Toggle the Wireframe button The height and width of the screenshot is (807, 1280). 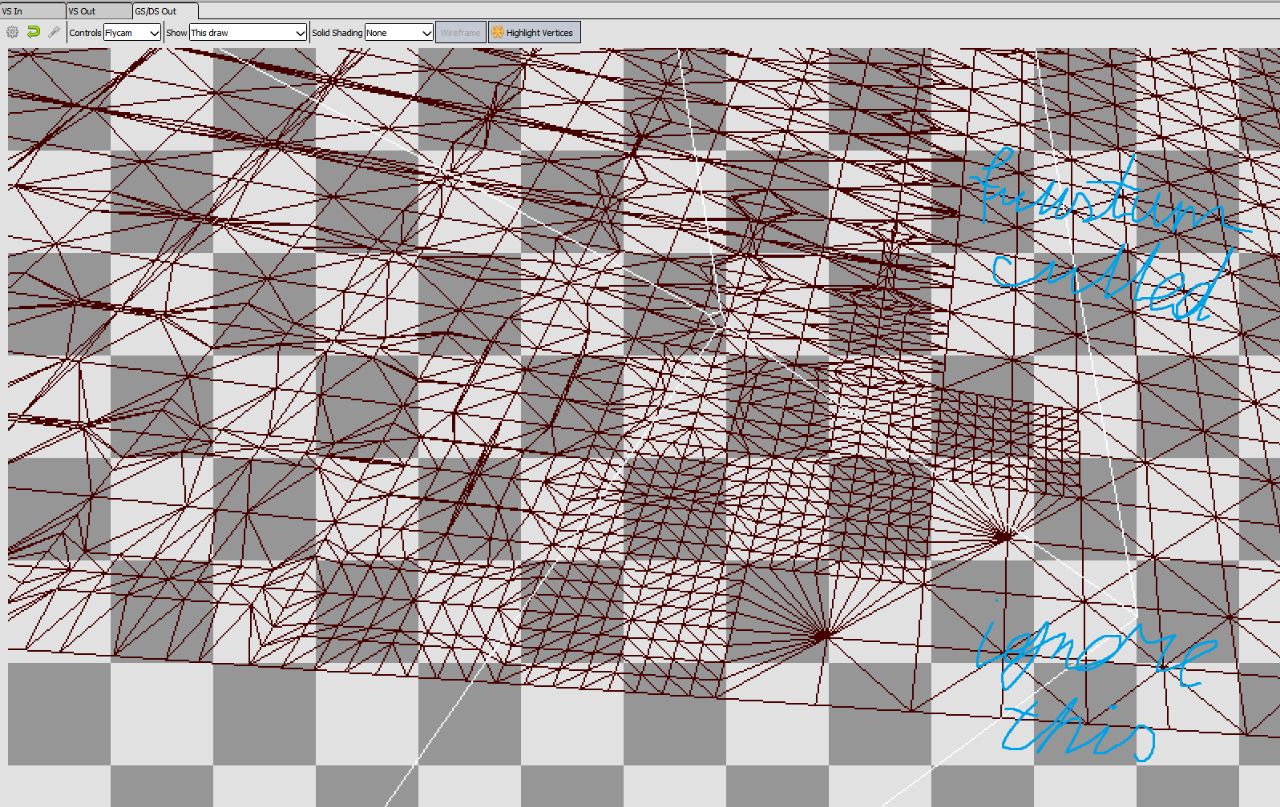point(460,33)
